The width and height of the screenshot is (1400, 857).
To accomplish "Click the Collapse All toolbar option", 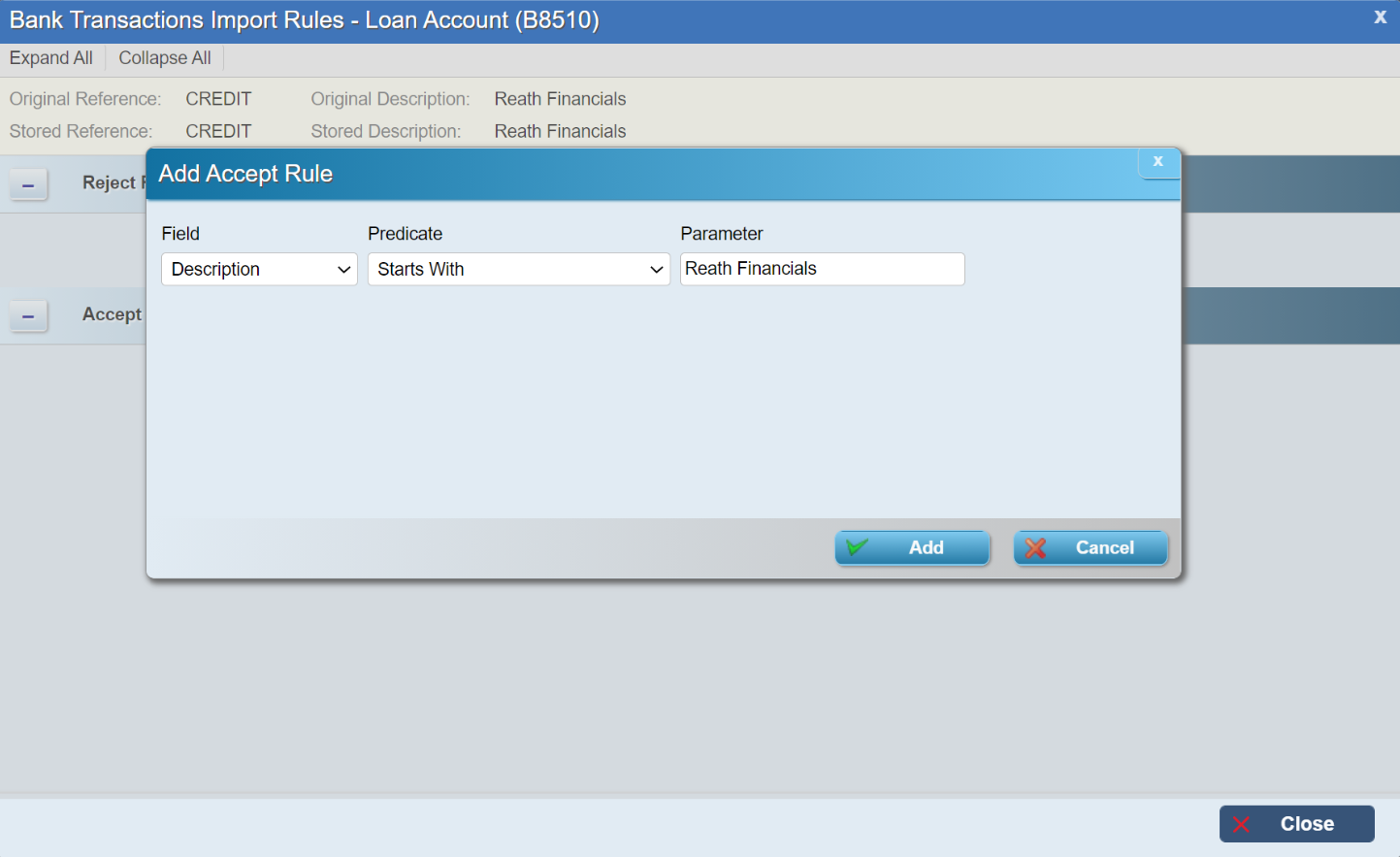I will point(164,58).
